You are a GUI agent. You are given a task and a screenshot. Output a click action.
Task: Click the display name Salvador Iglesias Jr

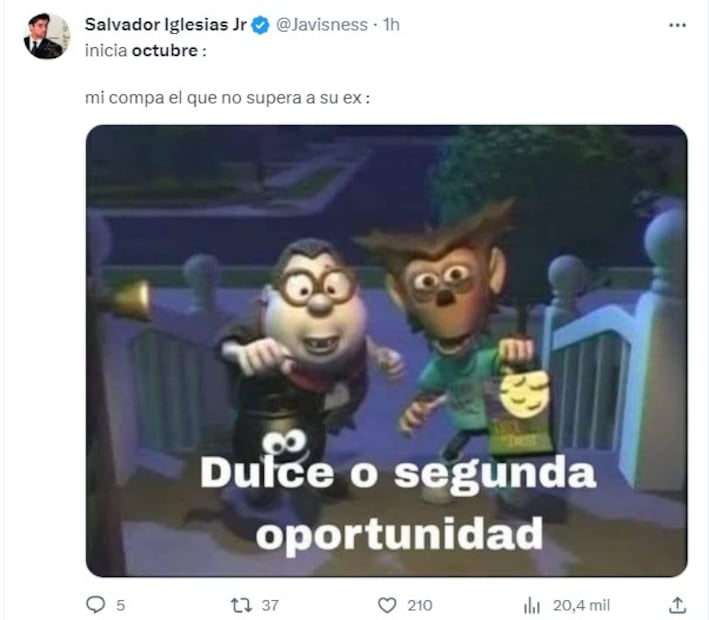click(x=165, y=24)
